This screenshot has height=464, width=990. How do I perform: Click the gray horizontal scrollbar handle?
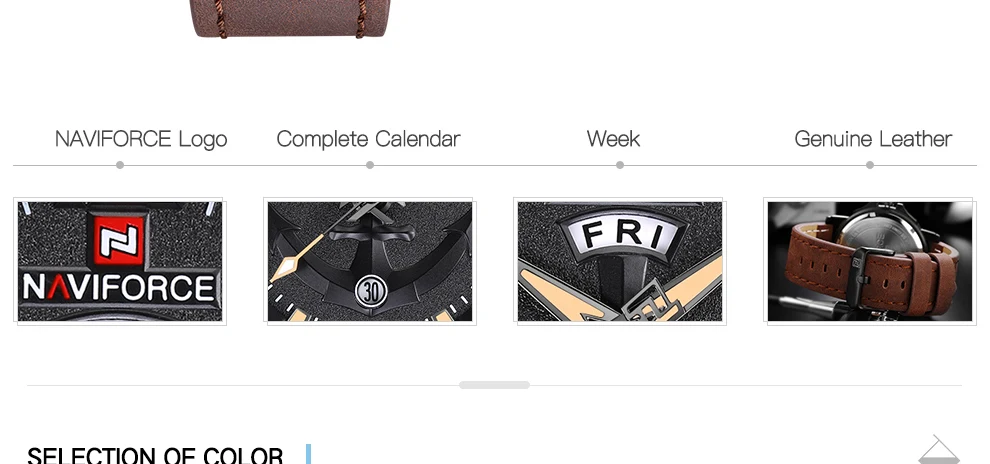[494, 385]
